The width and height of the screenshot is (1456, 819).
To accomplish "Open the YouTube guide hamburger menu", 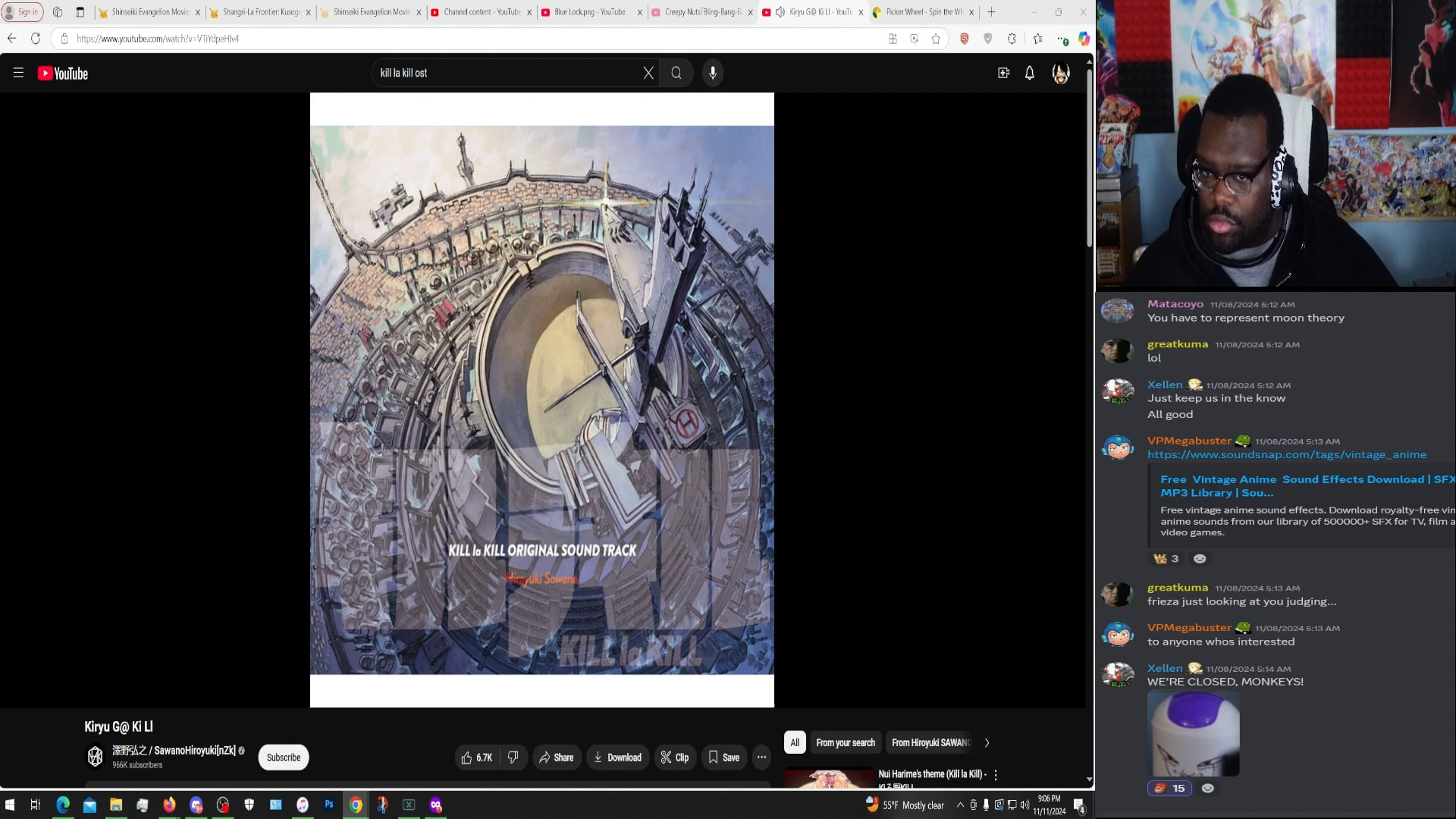I will [18, 73].
